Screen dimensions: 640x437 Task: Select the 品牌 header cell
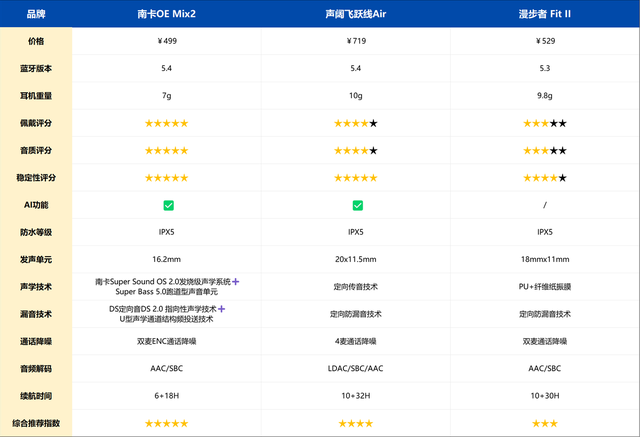click(x=36, y=16)
